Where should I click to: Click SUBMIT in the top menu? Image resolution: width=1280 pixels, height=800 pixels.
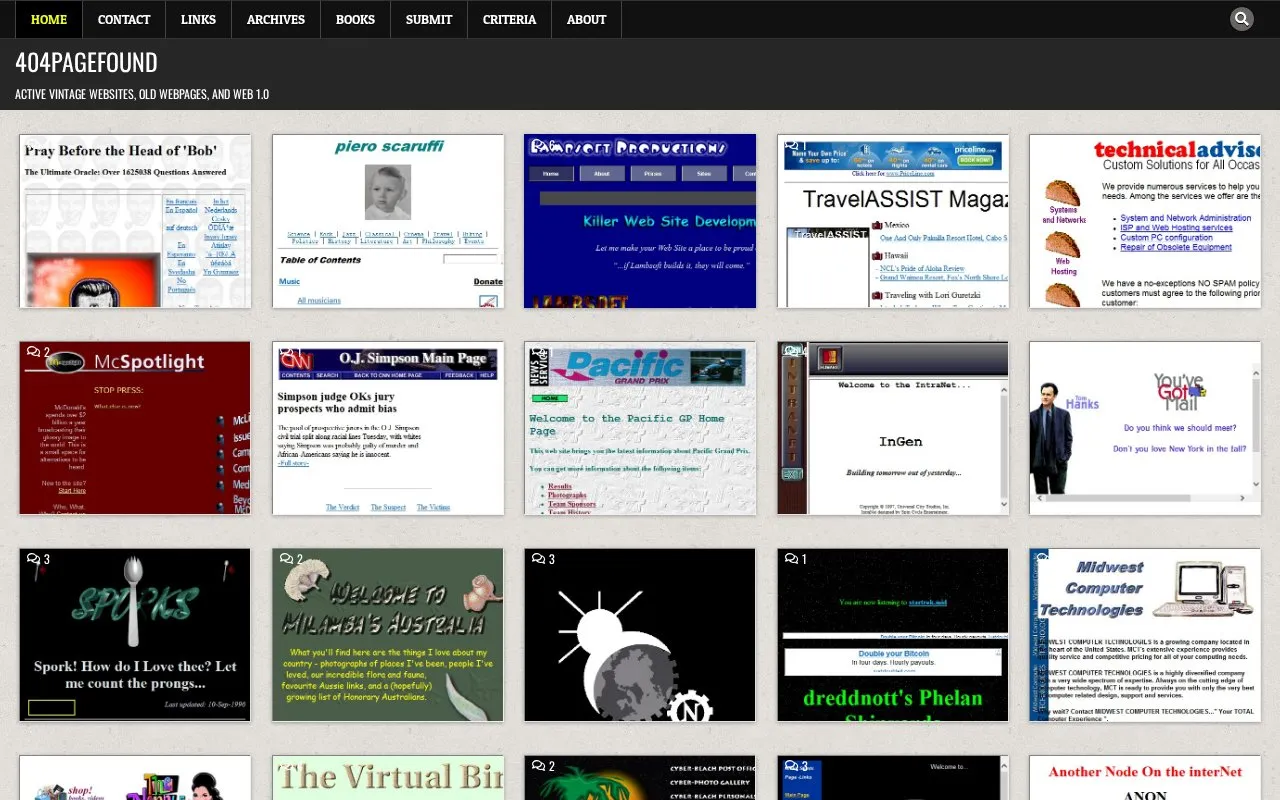coord(429,19)
